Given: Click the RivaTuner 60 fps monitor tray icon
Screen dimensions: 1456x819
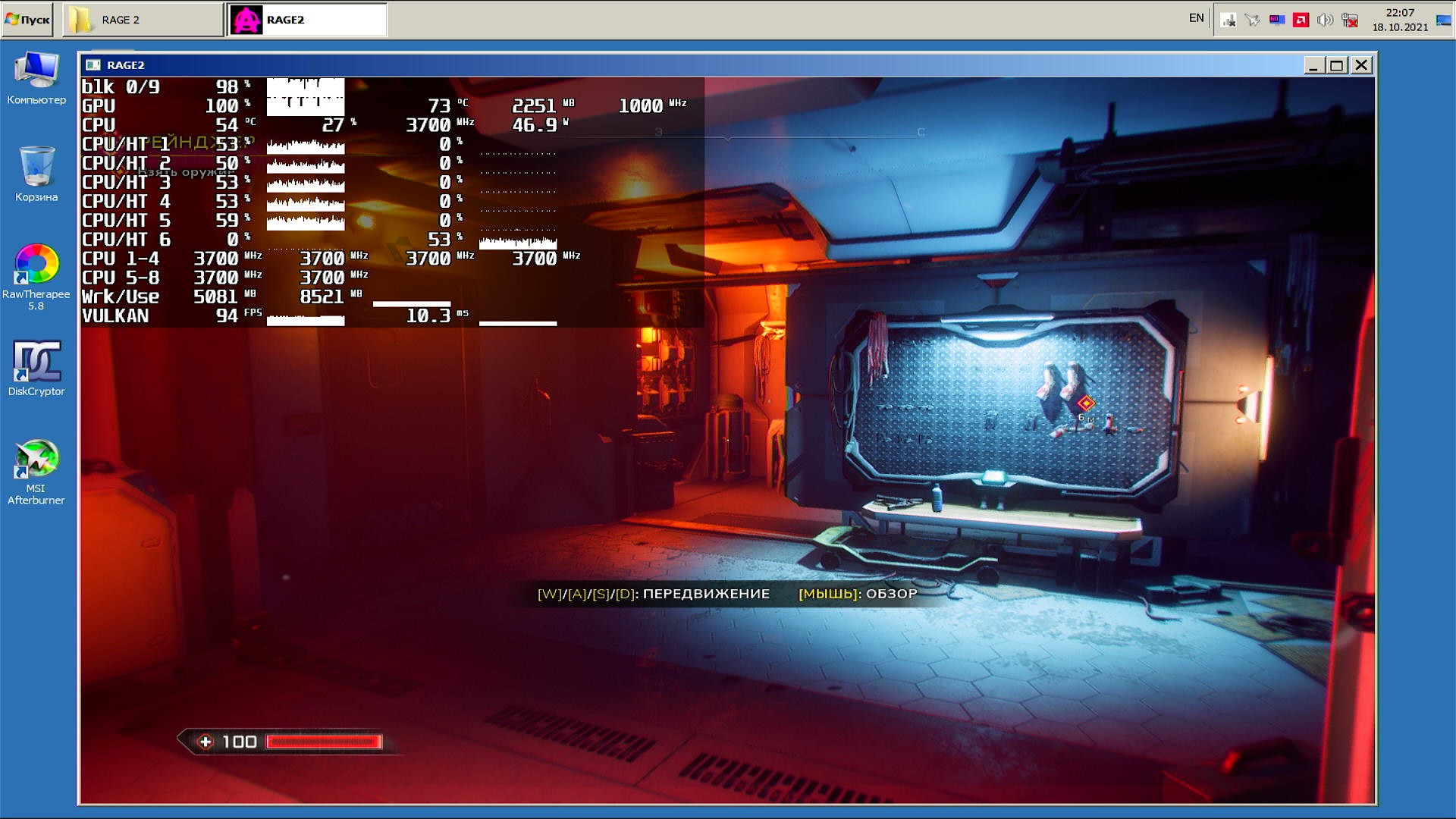Looking at the screenshot, I should coord(1277,20).
